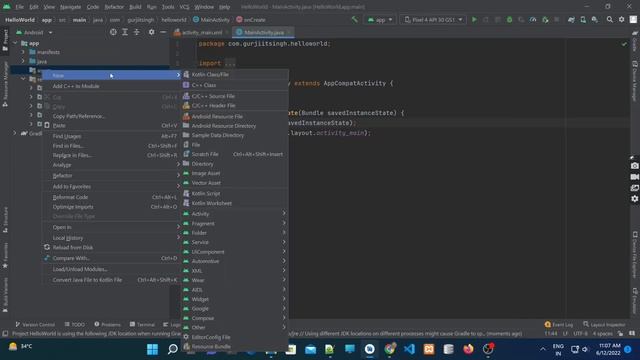Choose Android Resource Directory menu item
Screen dimensions: 640x360
235,126
